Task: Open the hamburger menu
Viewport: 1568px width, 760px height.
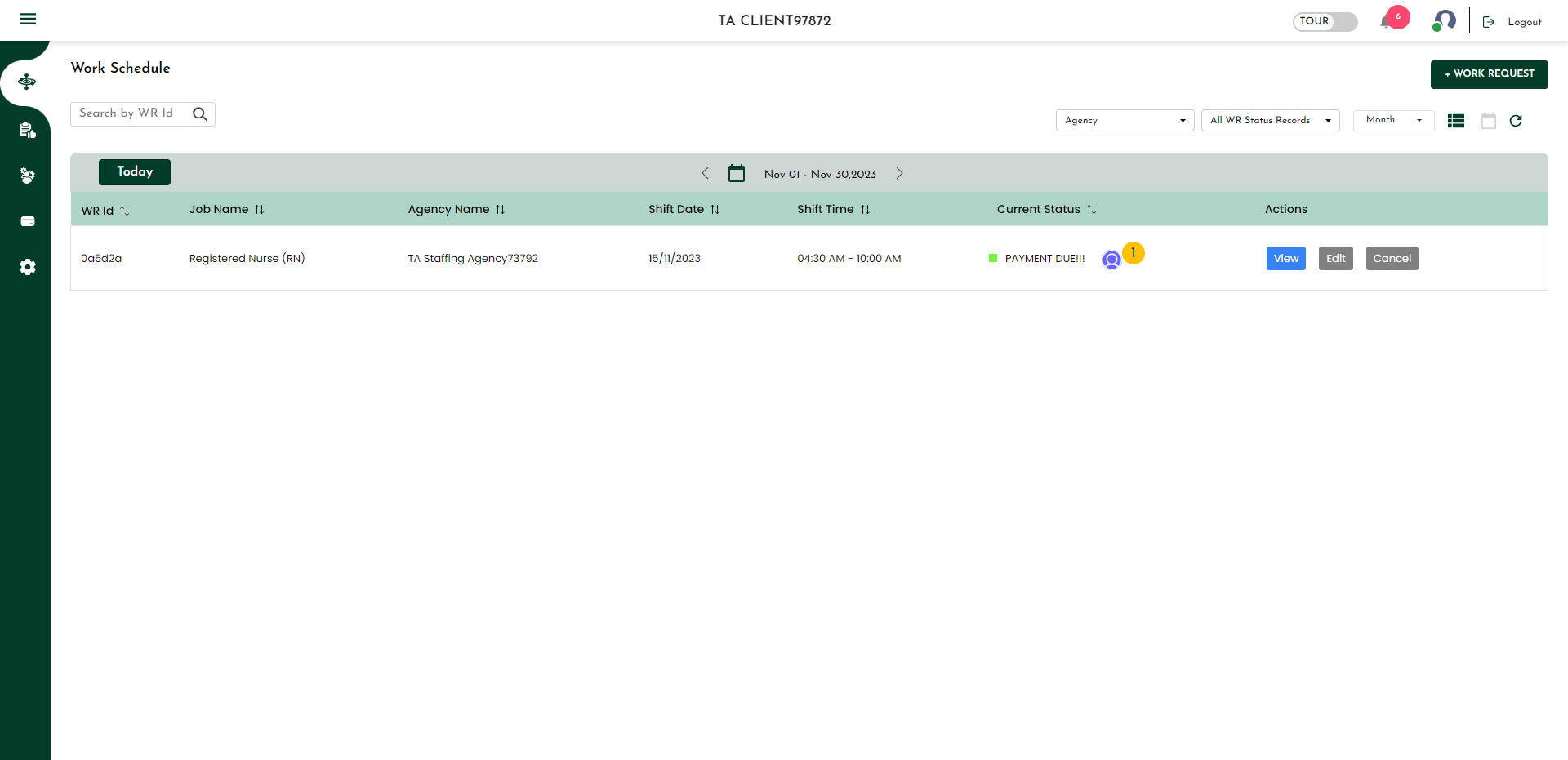Action: point(27,19)
